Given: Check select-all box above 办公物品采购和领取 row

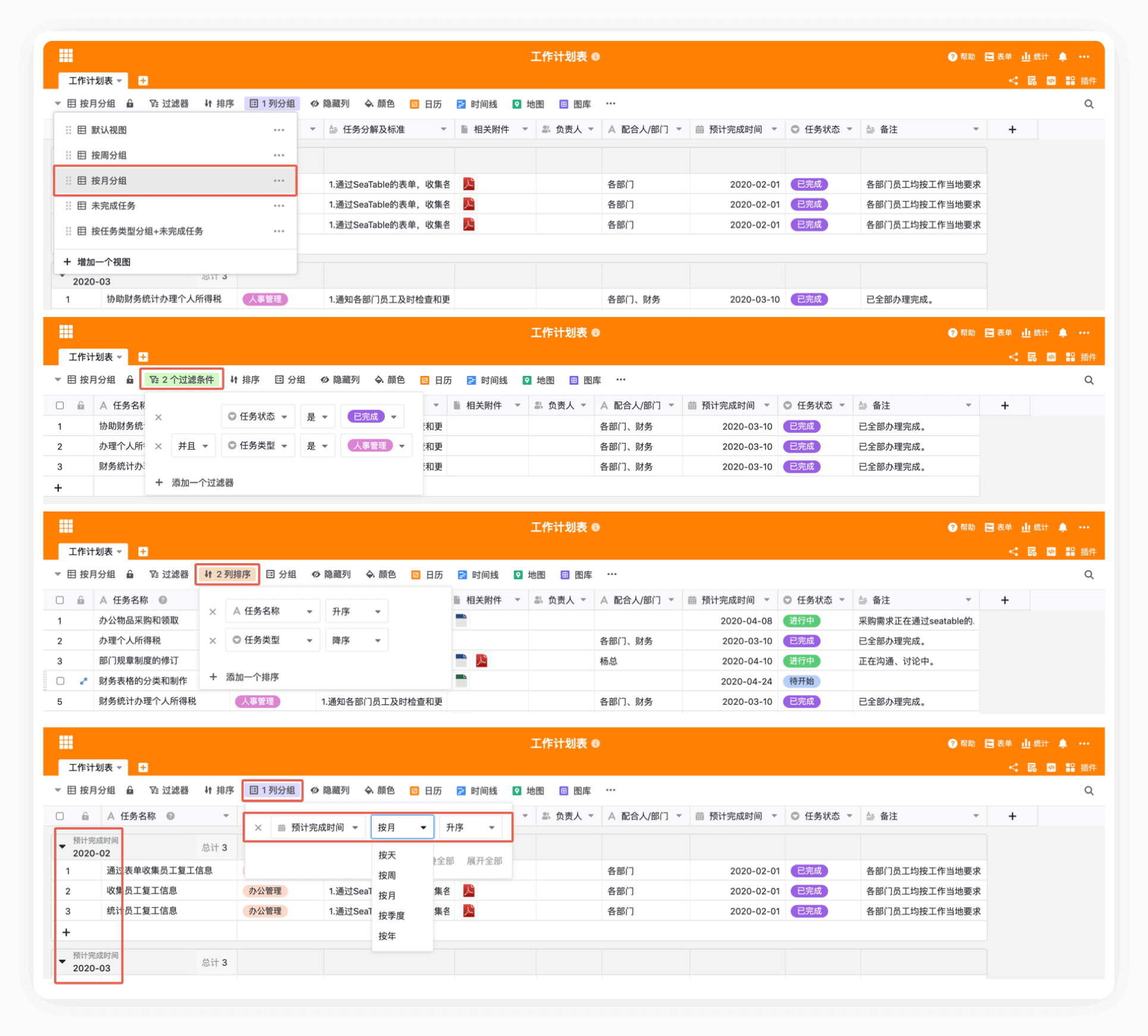Looking at the screenshot, I should pyautogui.click(x=60, y=600).
